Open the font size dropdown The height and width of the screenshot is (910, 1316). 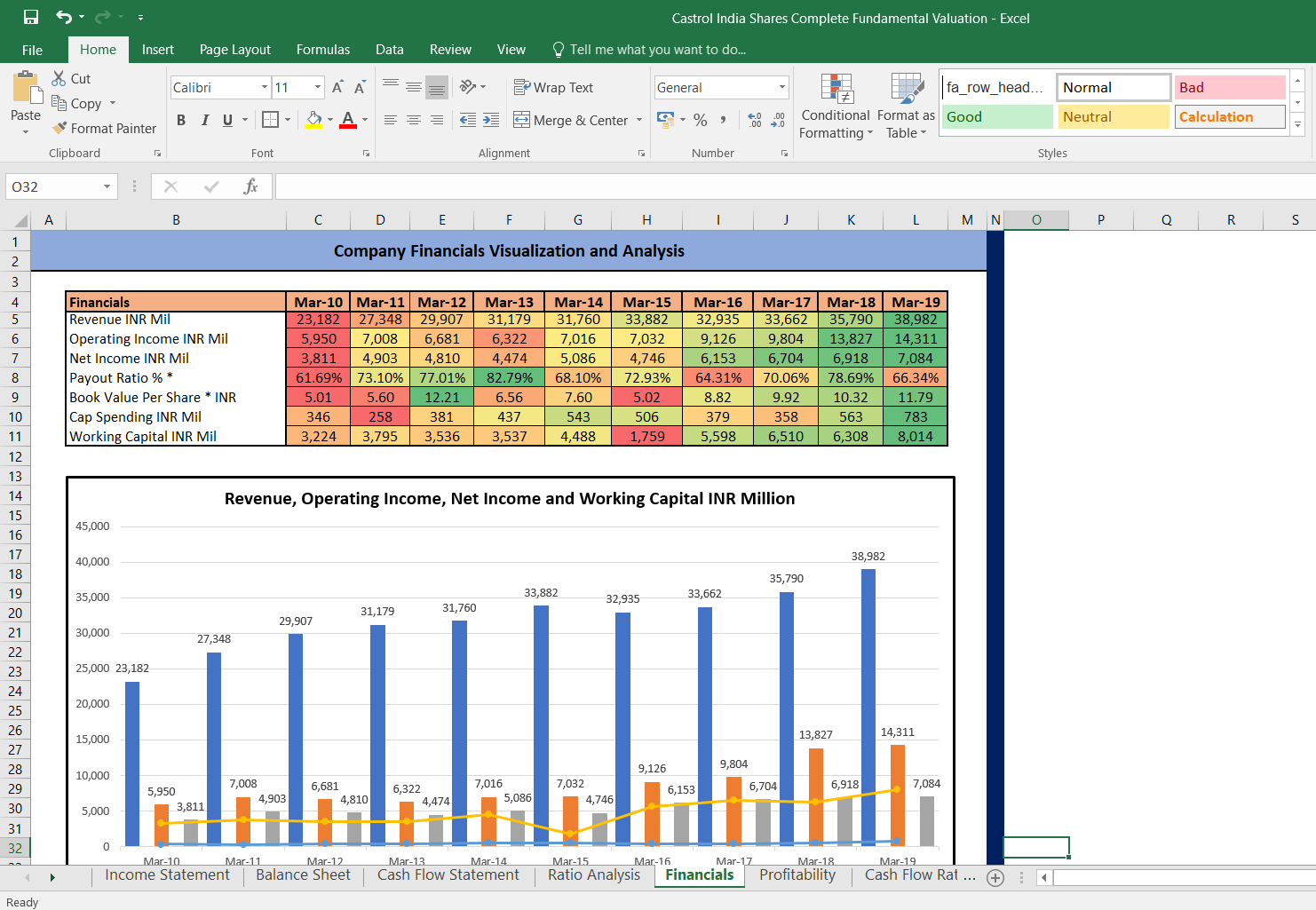318,87
